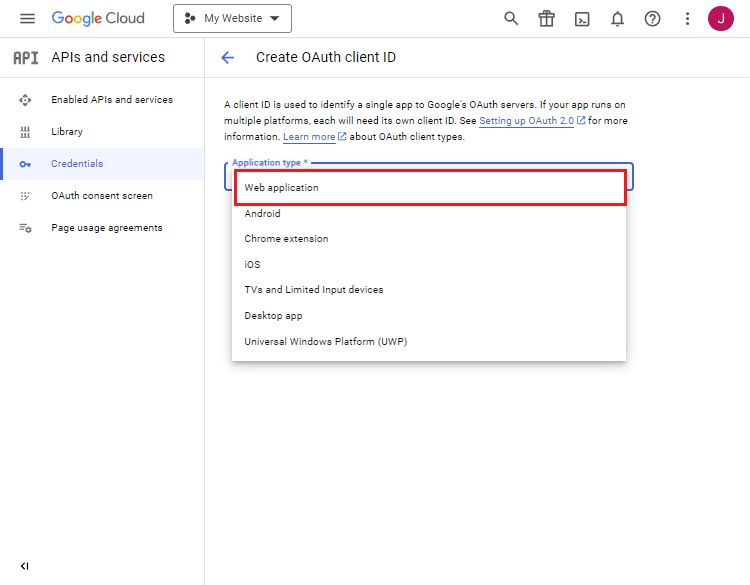Click the API icon beside APIs and services
The height and width of the screenshot is (585, 750).
(26, 58)
